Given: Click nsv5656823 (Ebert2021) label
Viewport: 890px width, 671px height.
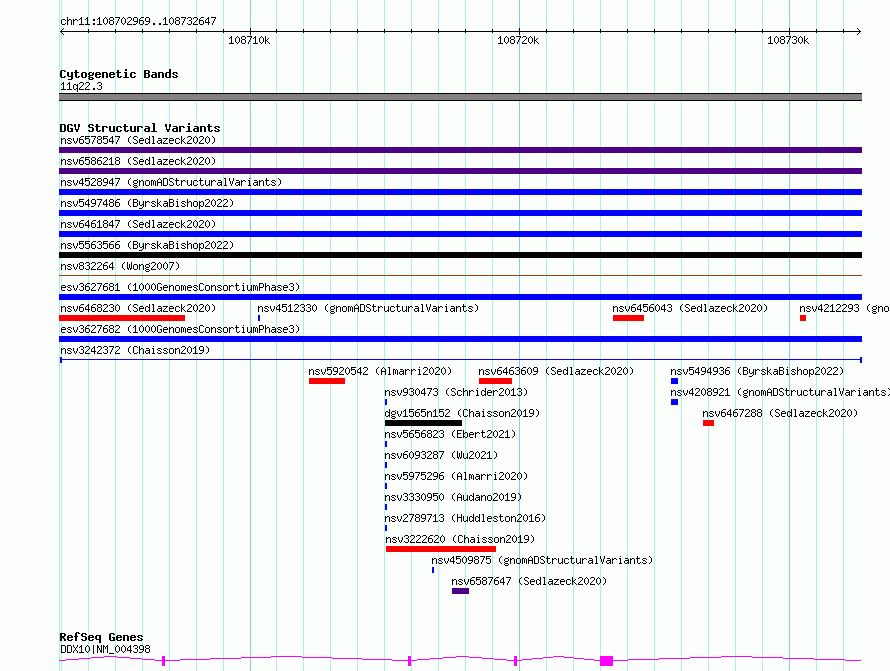Looking at the screenshot, I should 450,434.
